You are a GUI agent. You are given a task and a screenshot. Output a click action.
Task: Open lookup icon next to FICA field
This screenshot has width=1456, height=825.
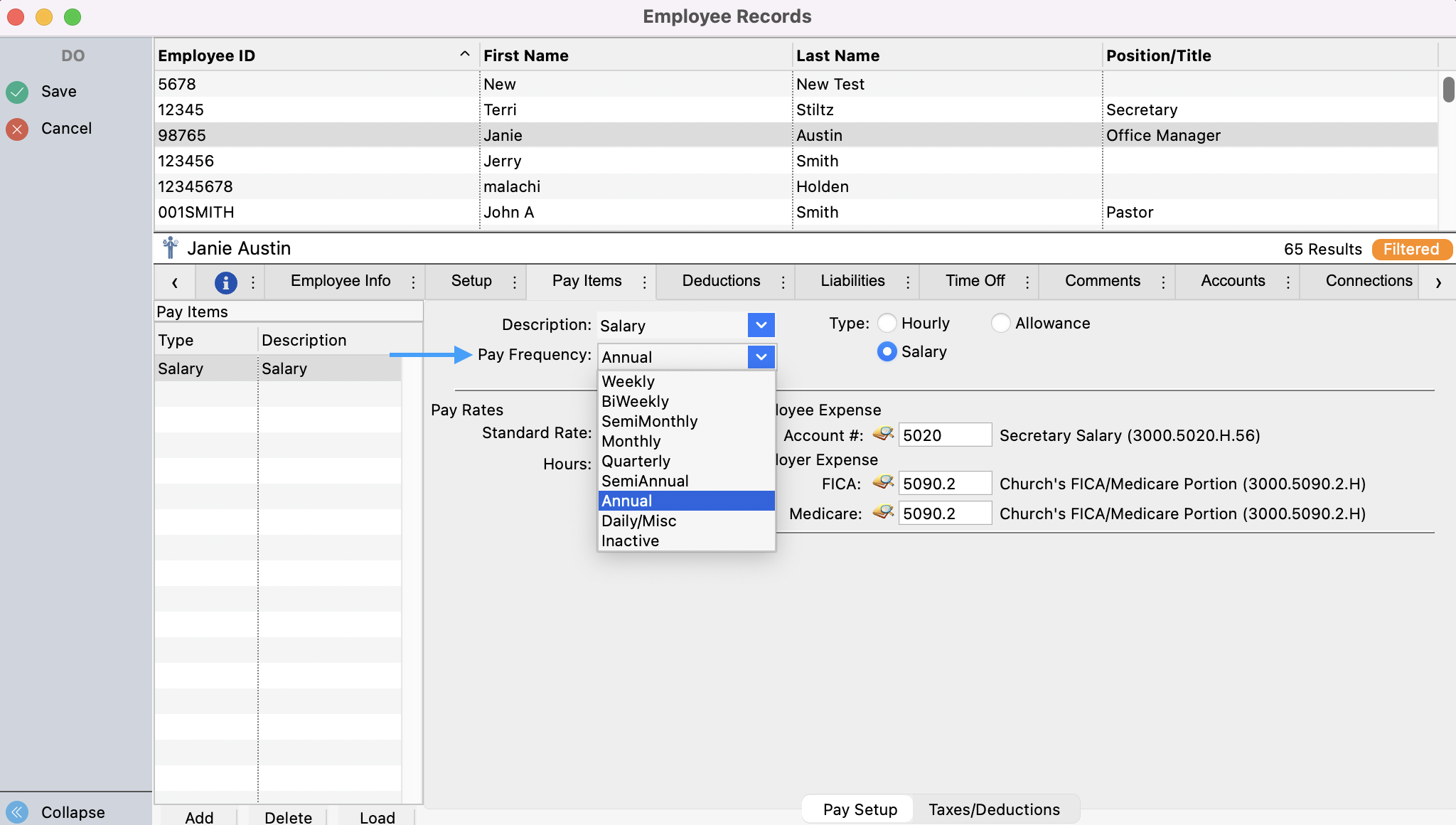tap(883, 483)
